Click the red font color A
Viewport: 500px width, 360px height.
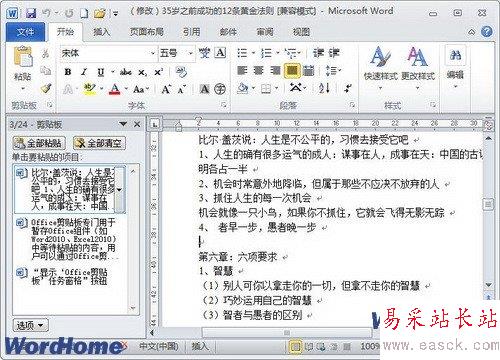(x=115, y=89)
